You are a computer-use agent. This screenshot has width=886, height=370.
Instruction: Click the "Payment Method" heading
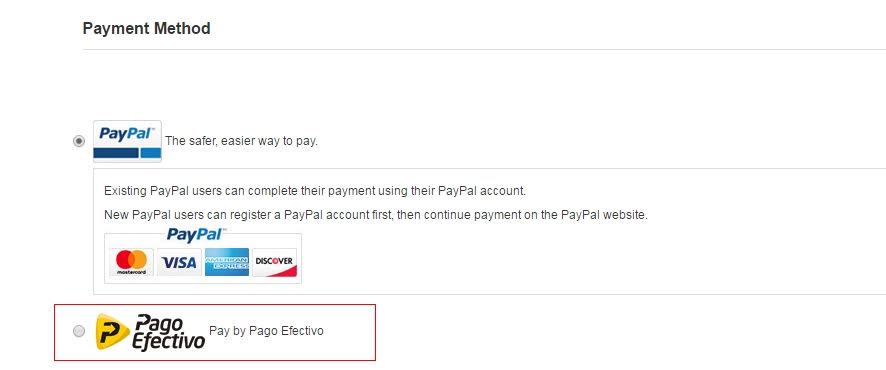[x=146, y=28]
